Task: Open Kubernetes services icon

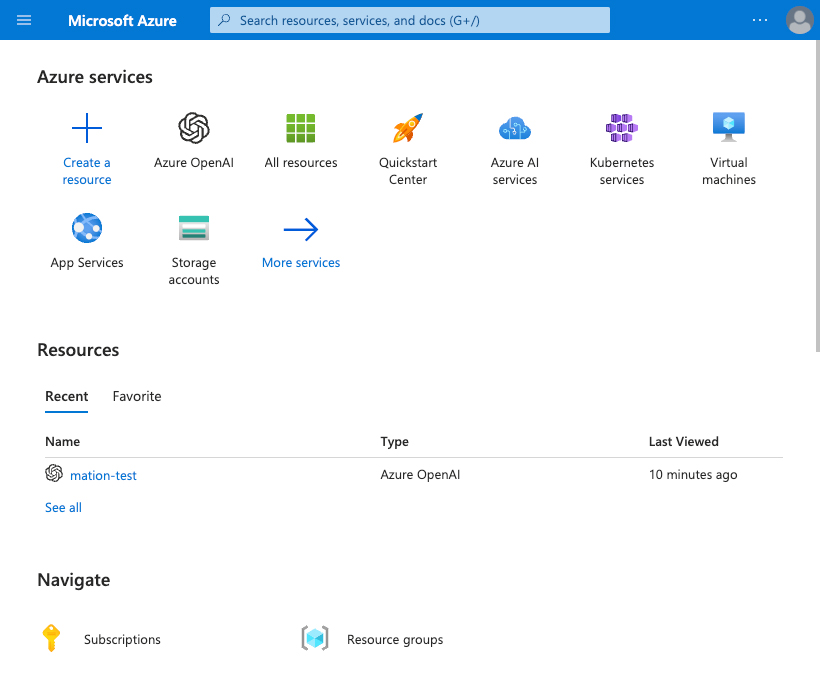Action: (622, 128)
